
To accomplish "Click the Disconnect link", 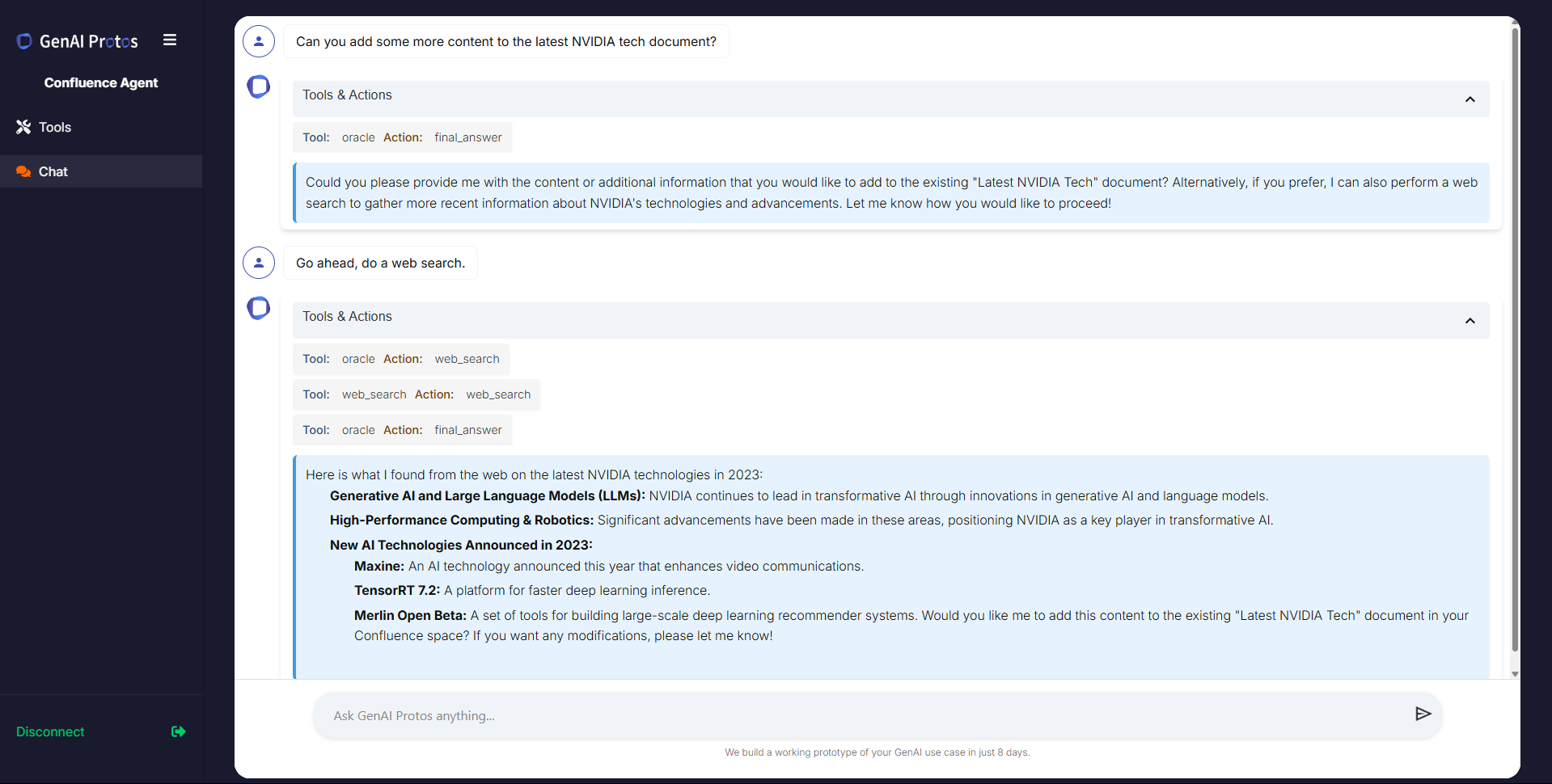I will [50, 731].
